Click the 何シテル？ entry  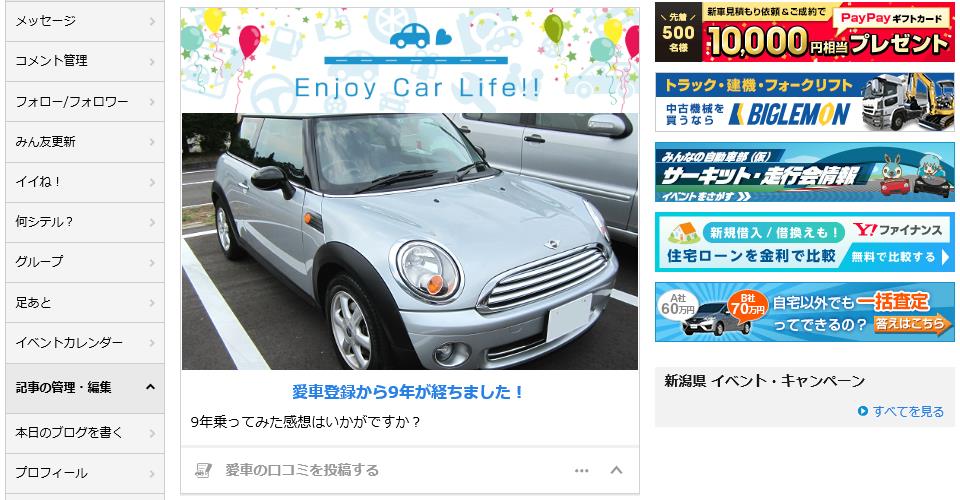point(85,222)
